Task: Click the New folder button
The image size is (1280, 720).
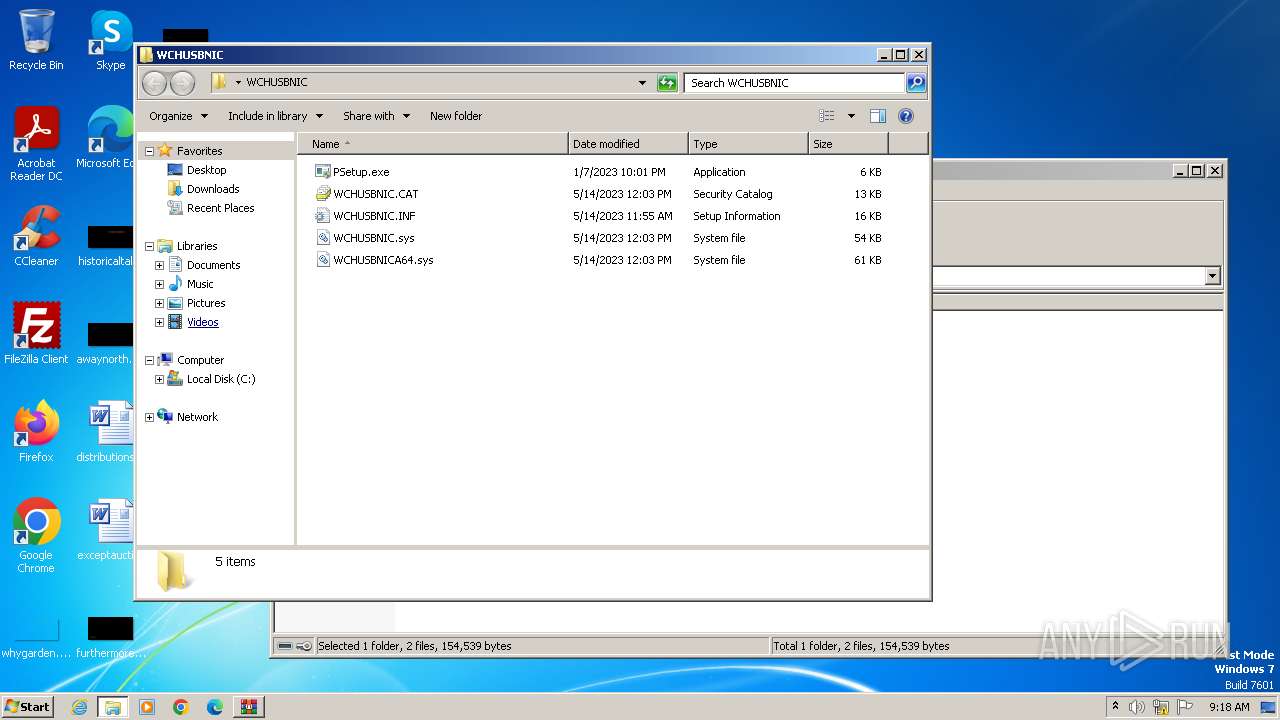Action: point(456,116)
